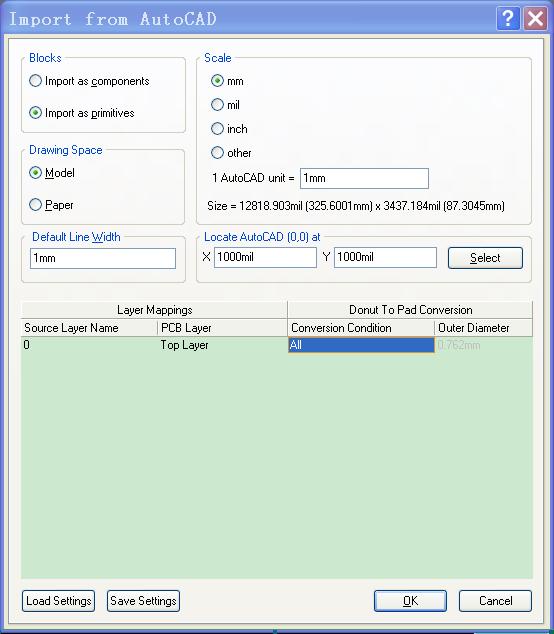
Task: Click the X coordinate field
Action: [265, 258]
